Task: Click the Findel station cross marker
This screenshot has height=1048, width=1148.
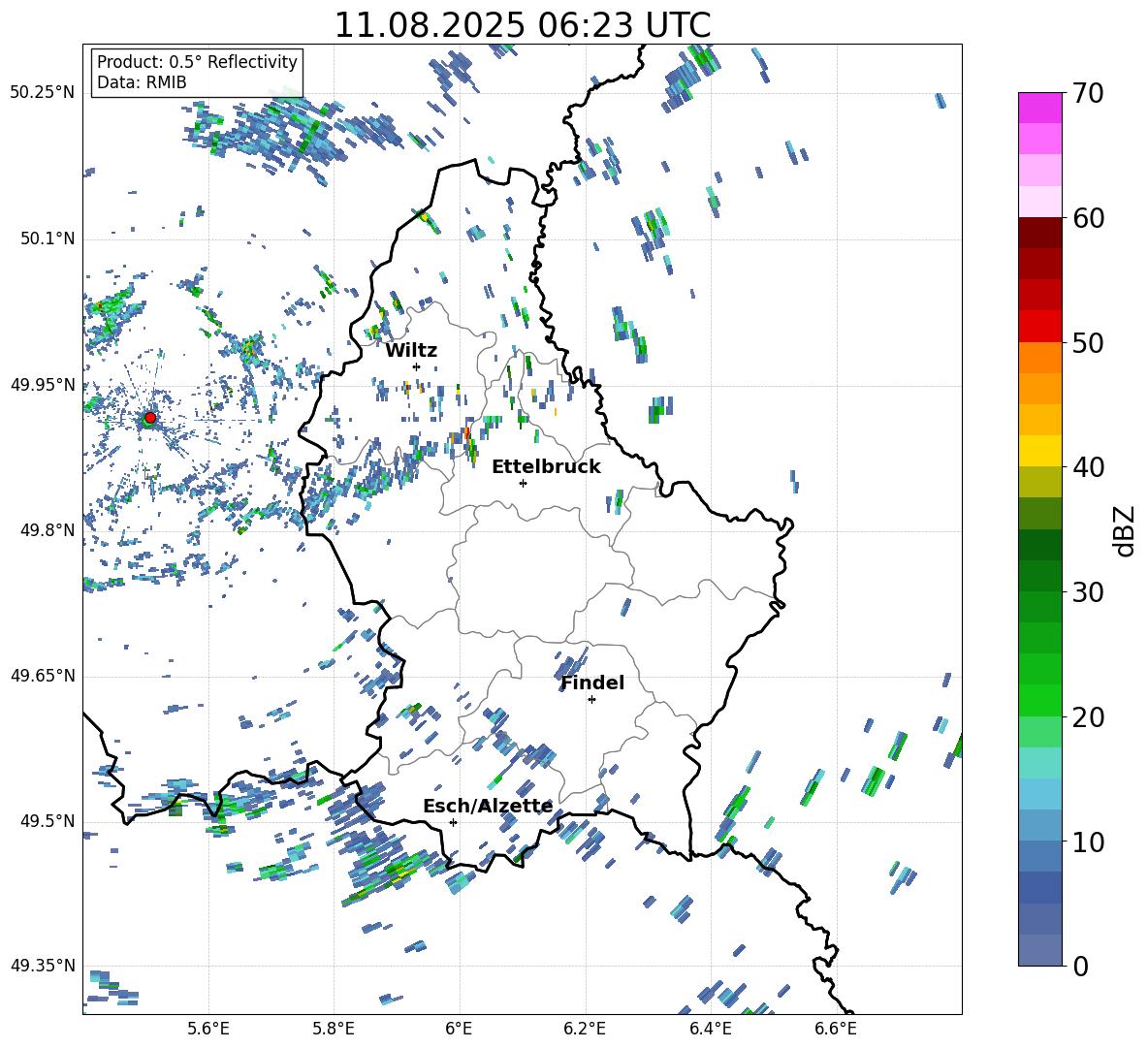Action: pyautogui.click(x=591, y=700)
